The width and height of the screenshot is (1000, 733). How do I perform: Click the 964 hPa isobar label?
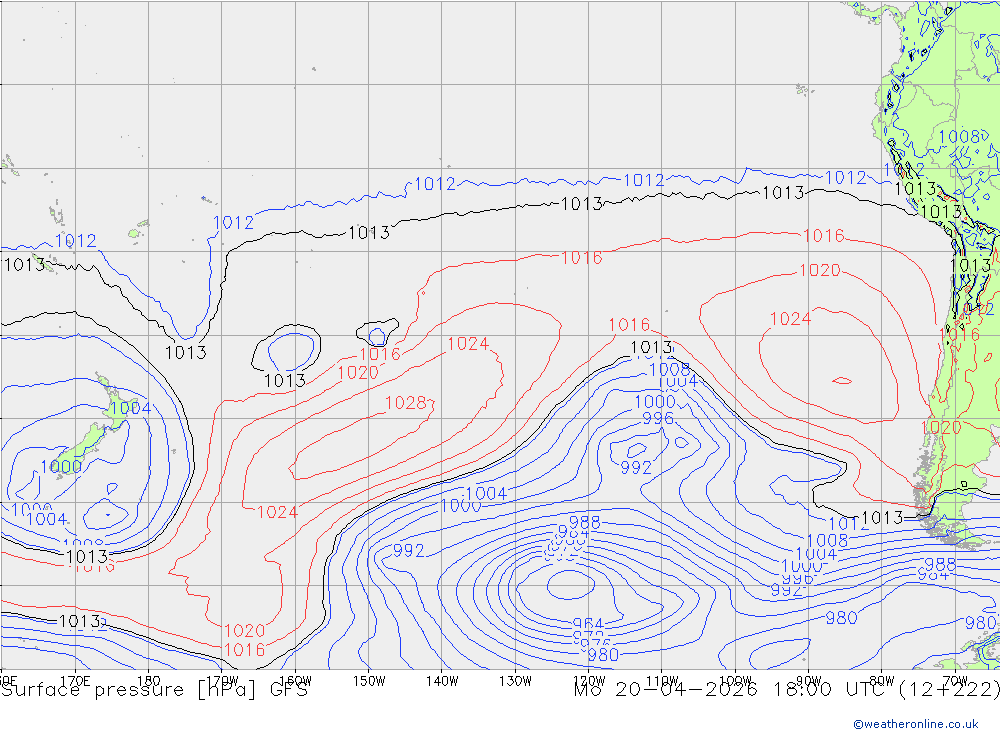588,624
